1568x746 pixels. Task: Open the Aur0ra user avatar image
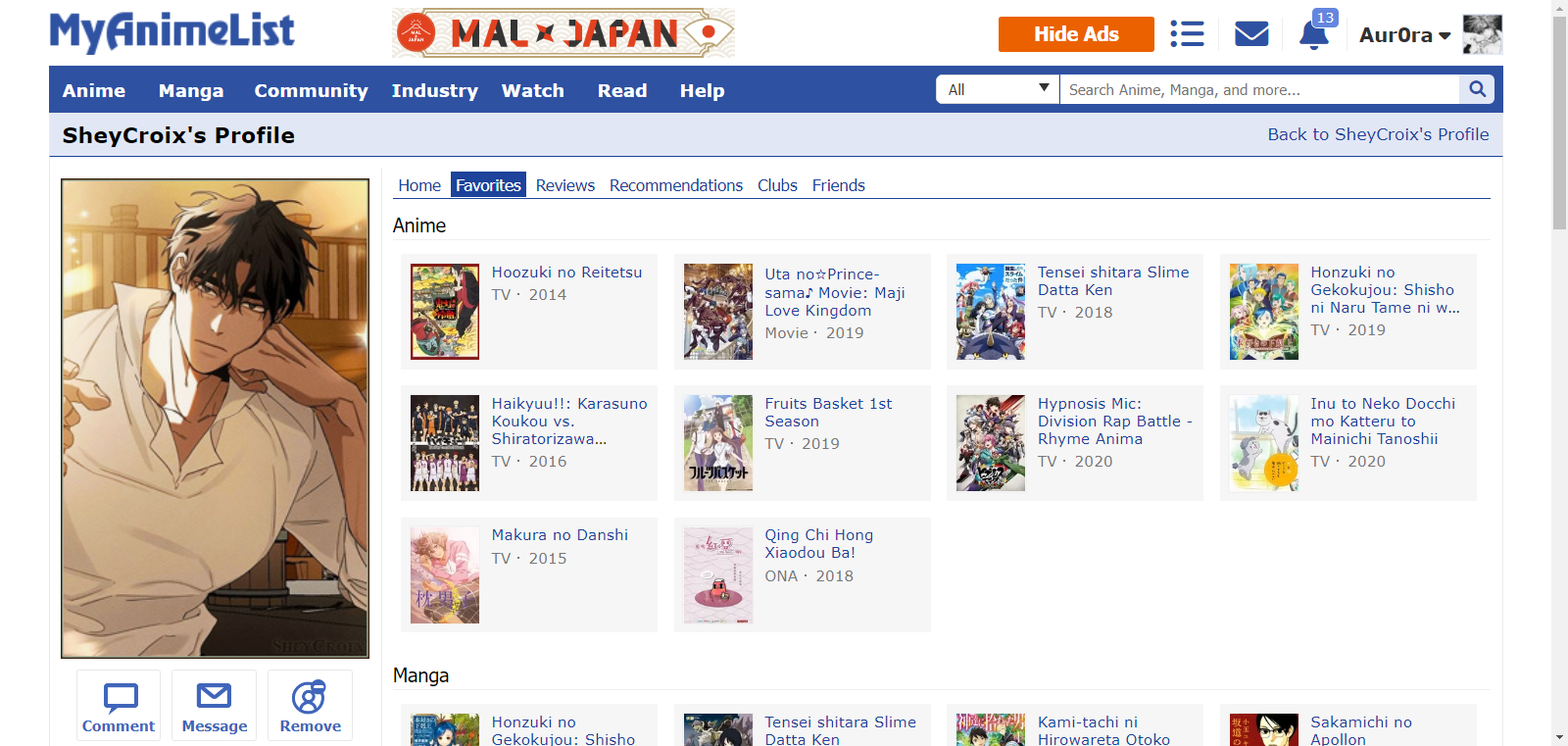pos(1482,34)
